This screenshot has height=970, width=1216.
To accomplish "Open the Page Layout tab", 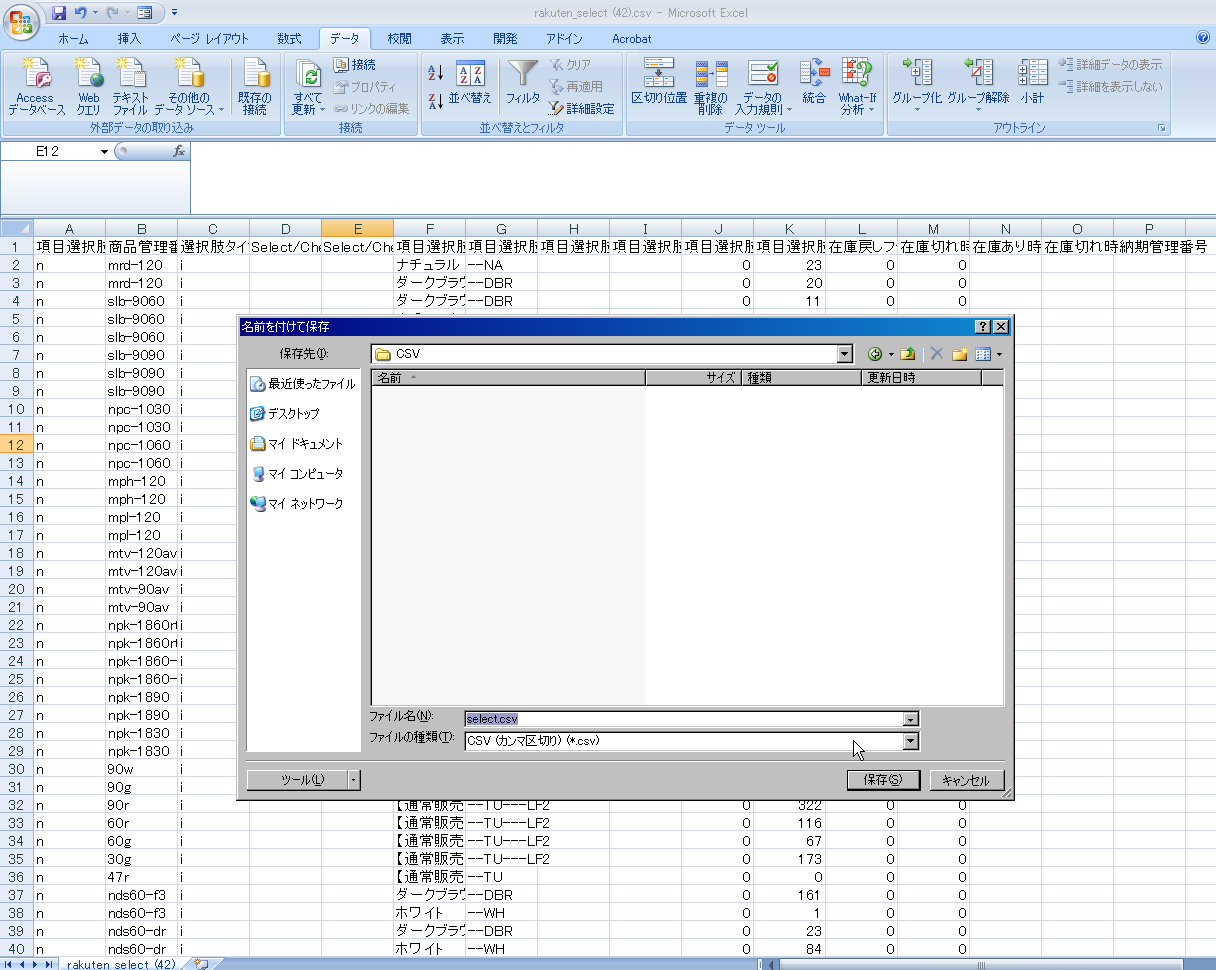I will tap(209, 39).
